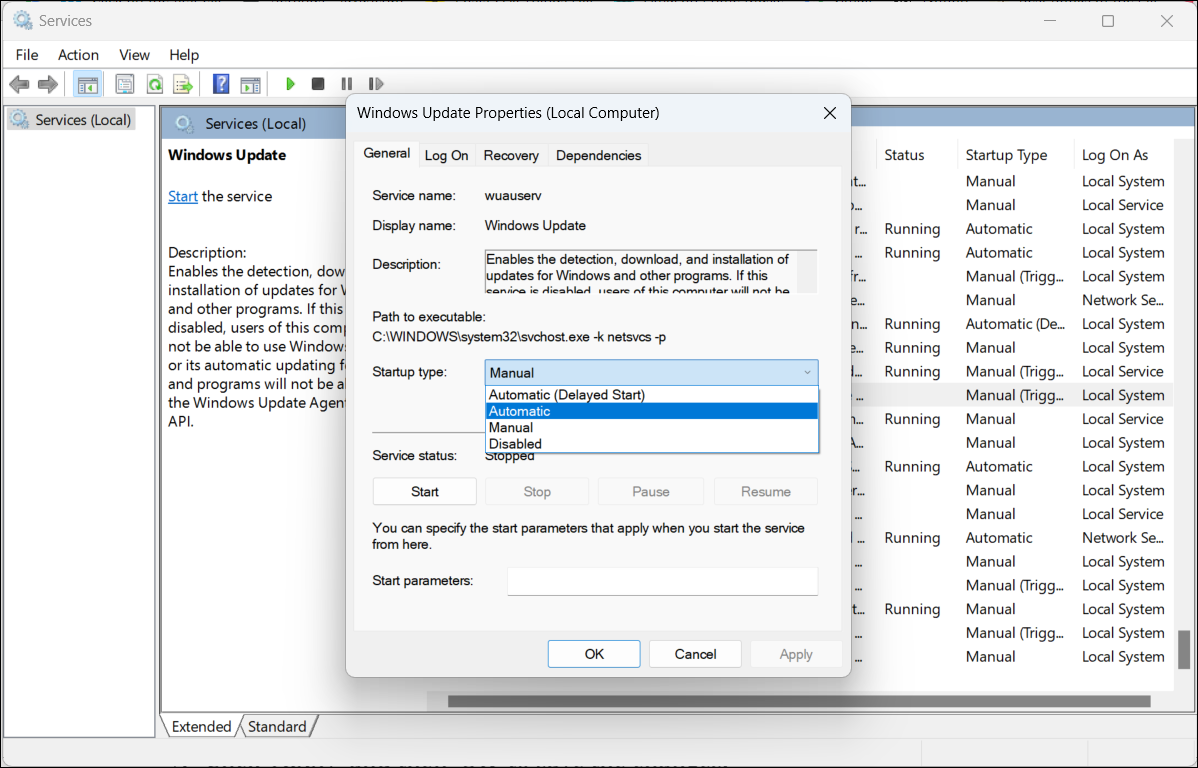Go forward using the toolbar Forward arrow
Viewport: 1198px width, 768px height.
pyautogui.click(x=47, y=84)
